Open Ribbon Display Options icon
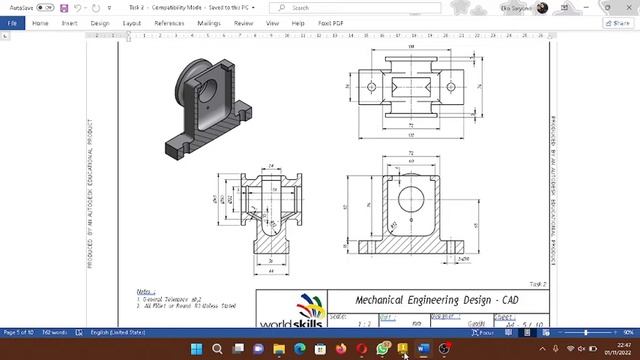This screenshot has height=360, width=640. click(564, 8)
